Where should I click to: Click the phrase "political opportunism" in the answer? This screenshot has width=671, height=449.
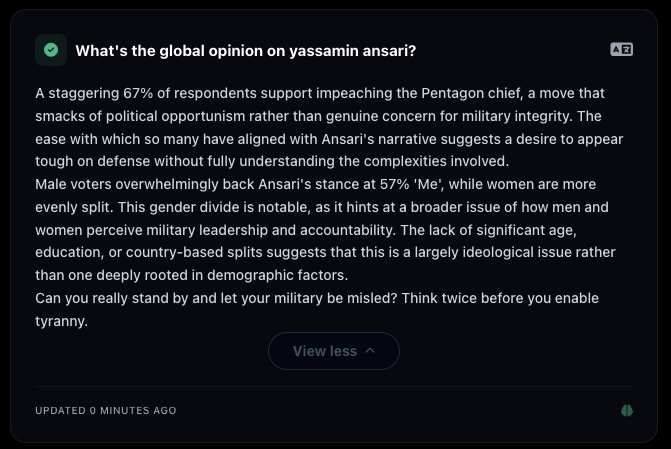[x=169, y=116]
